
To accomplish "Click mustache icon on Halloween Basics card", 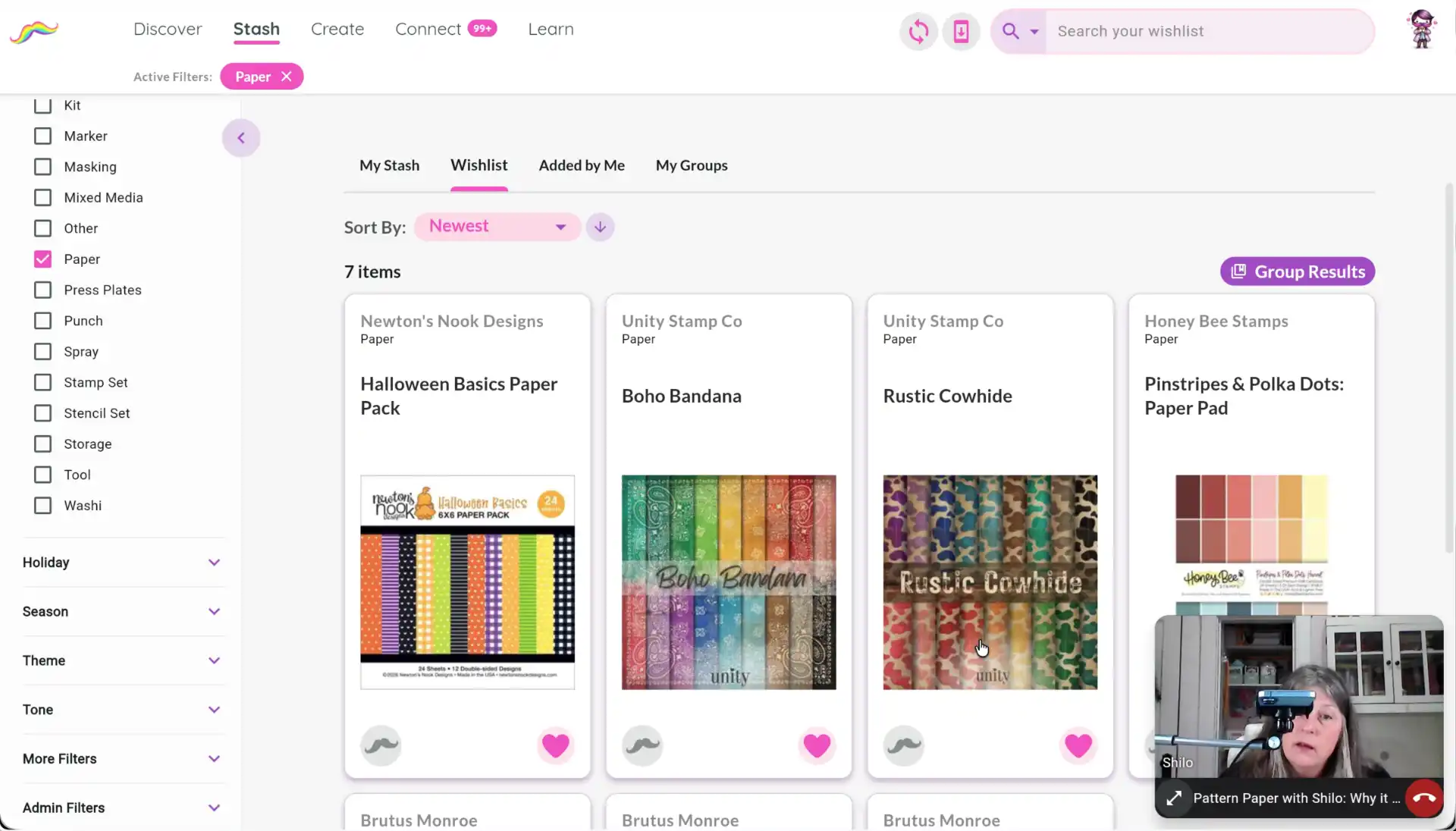I will (381, 745).
